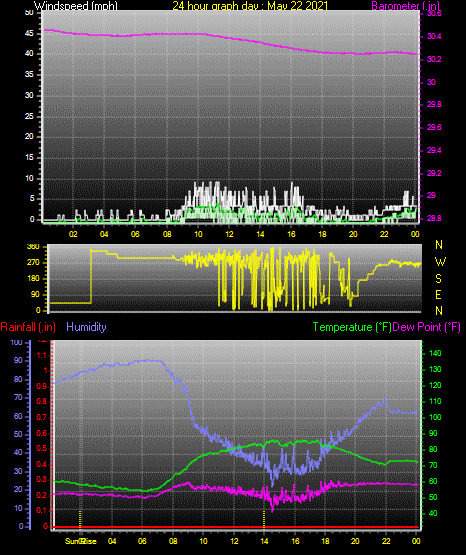Click the 'Dew Point (°F)' legend label
Image resolution: width=466 pixels, height=555 pixels.
tap(427, 327)
